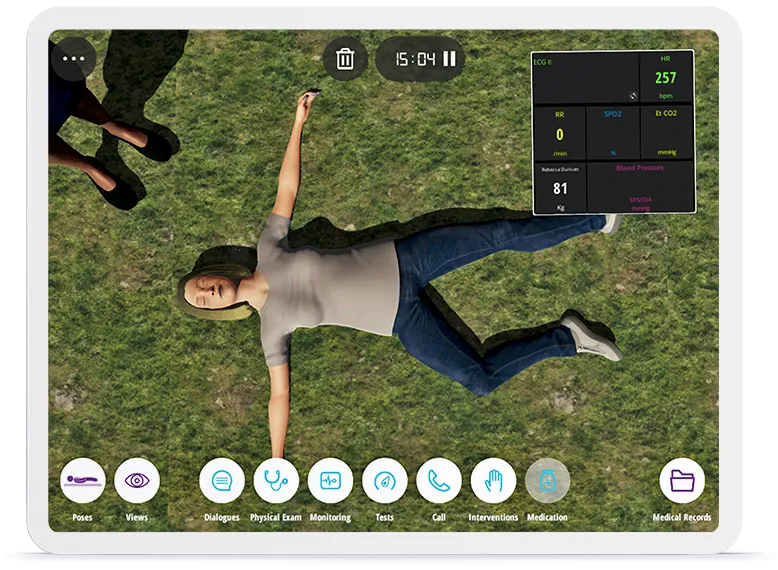Open the three-dots options menu
Screen dimensions: 778x570
click(73, 59)
